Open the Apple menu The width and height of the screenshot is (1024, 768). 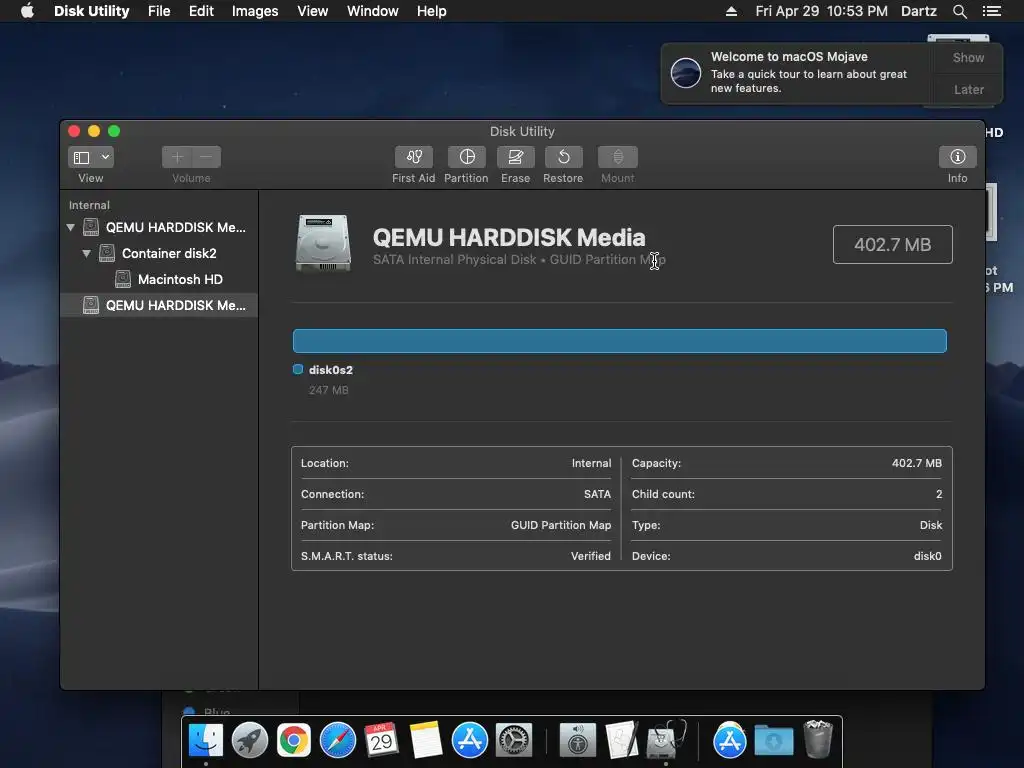pos(27,11)
